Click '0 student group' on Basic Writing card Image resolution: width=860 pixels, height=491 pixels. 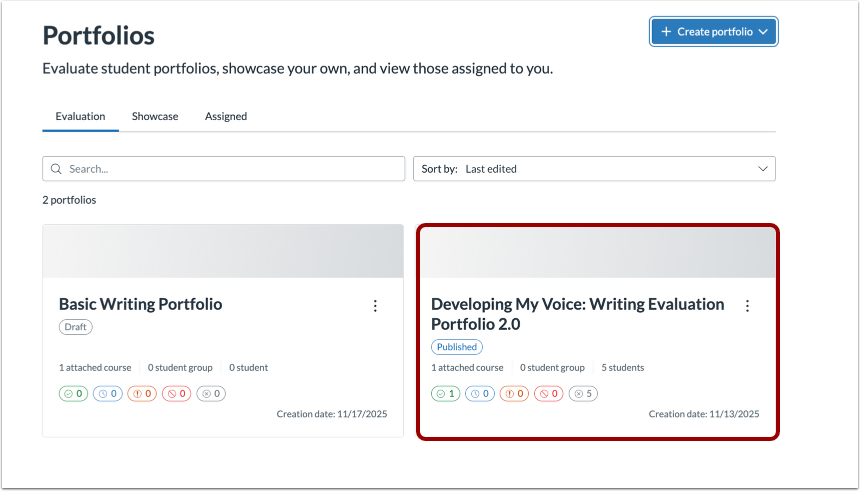tap(180, 368)
